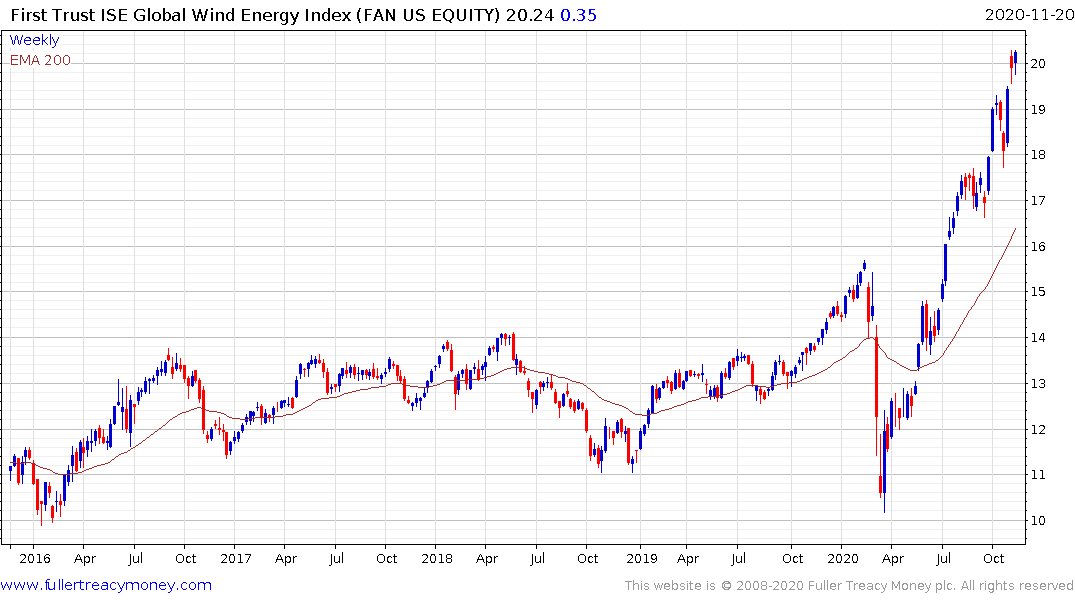Screen dimensions: 1075x600
Task: Click the y-axis label '18'
Action: (1038, 155)
